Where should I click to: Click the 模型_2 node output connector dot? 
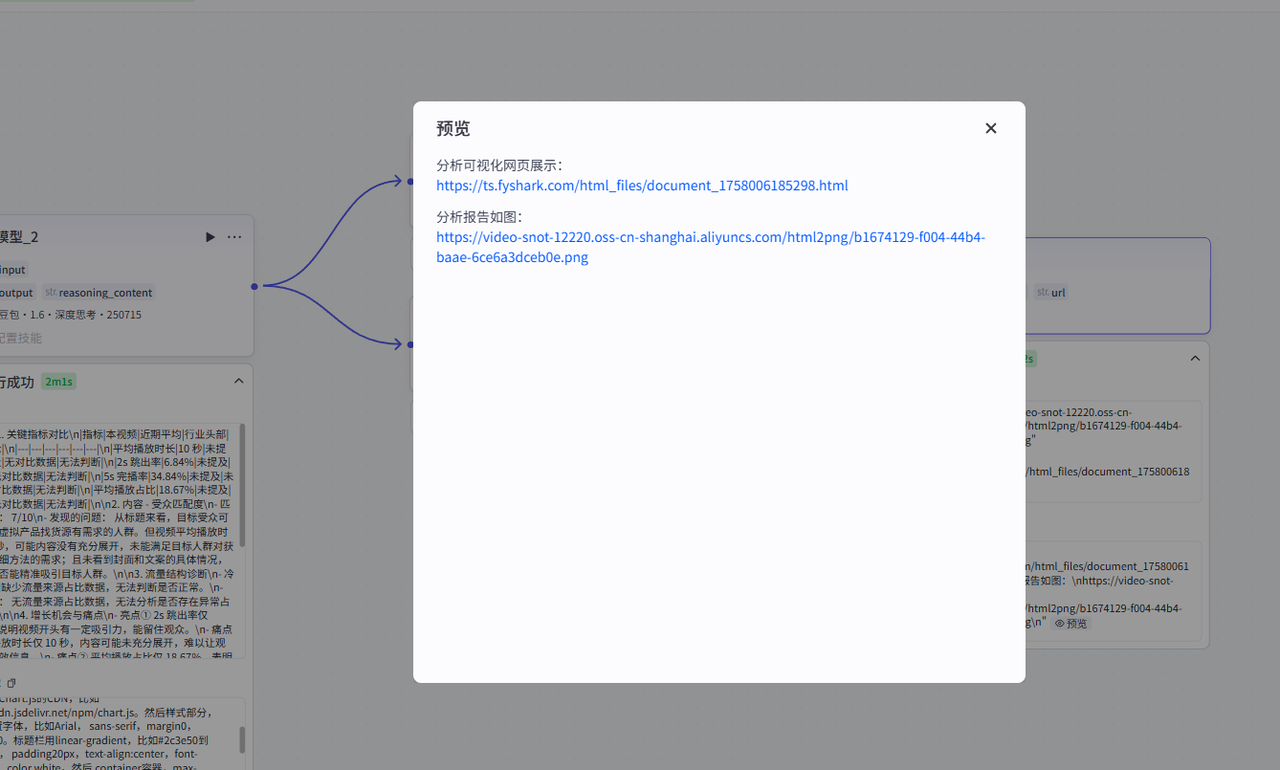coord(255,287)
